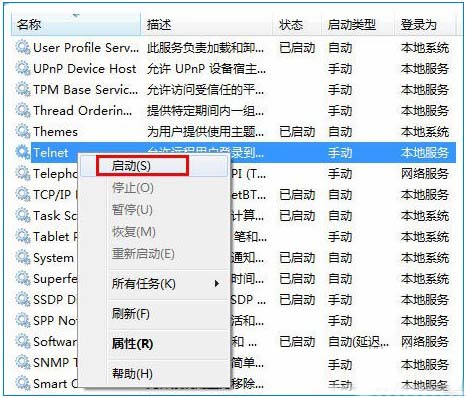Click the gear icon for System service row
This screenshot has height=398, width=466.
point(23,257)
